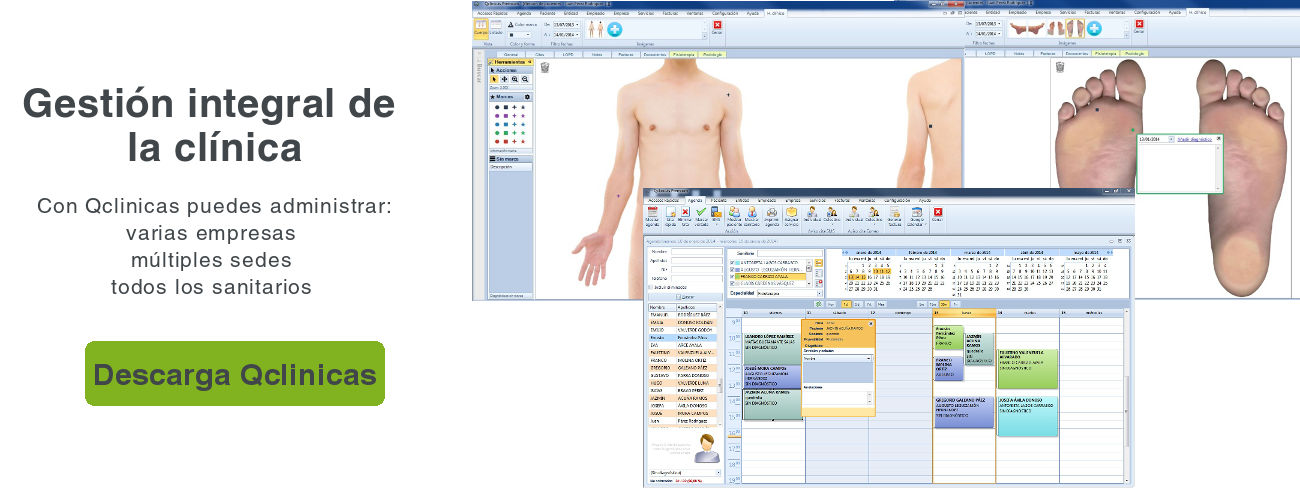
Task: Click the Añadir diagnóstico link
Action: click(1195, 139)
